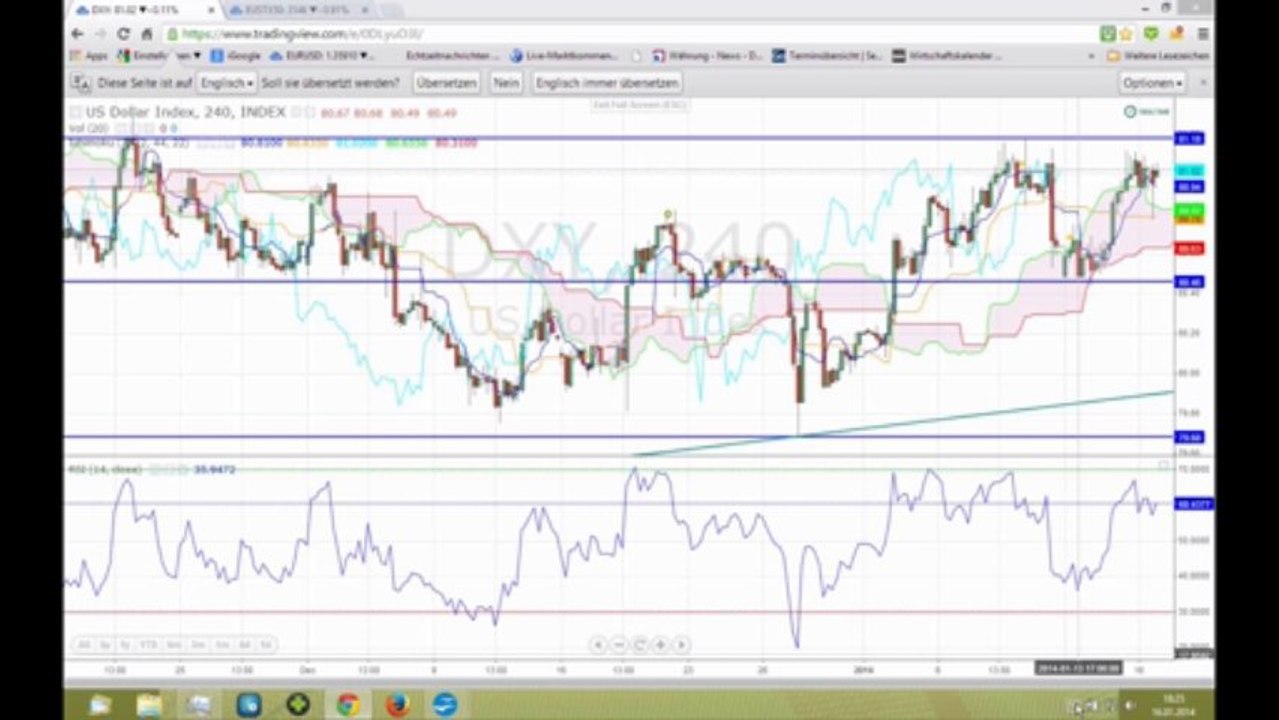
Task: Click the 80.48 price label on axis
Action: coord(1189,282)
